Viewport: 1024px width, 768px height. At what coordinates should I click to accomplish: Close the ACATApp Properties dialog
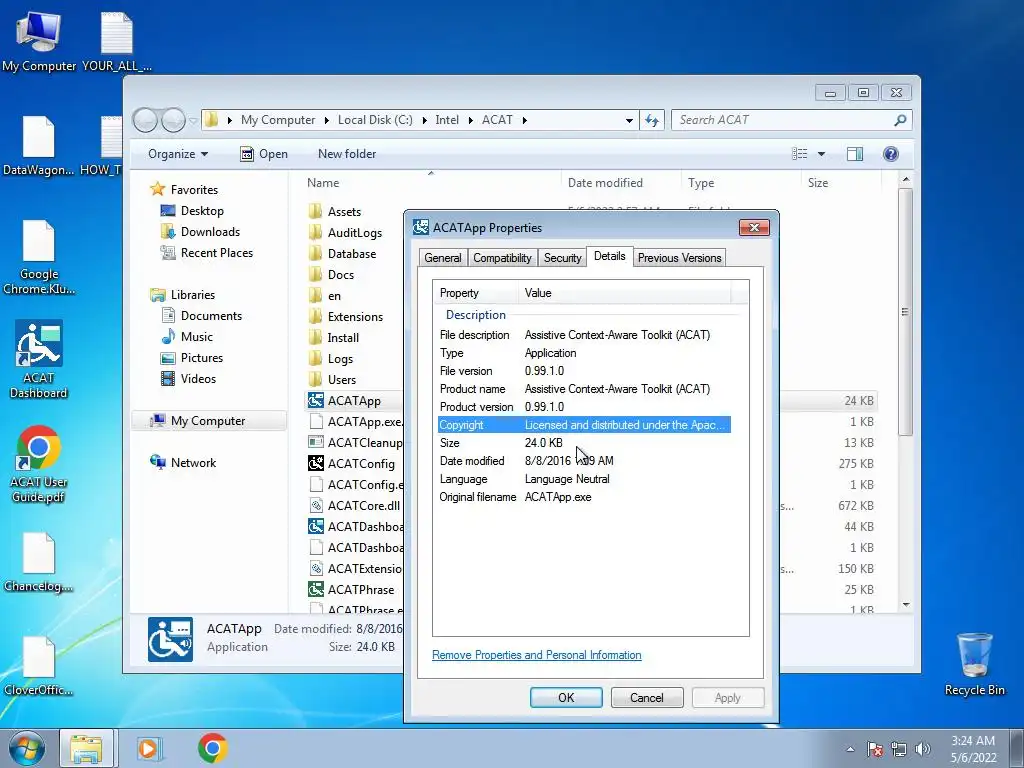click(754, 227)
